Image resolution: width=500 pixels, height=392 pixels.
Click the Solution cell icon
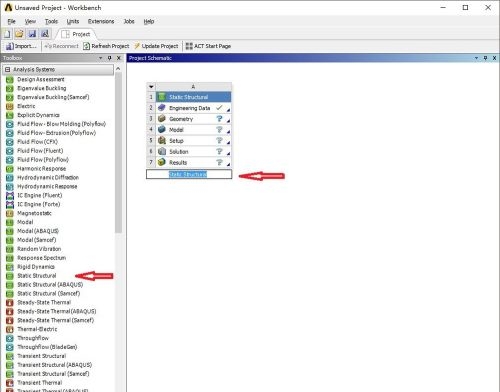coord(162,151)
